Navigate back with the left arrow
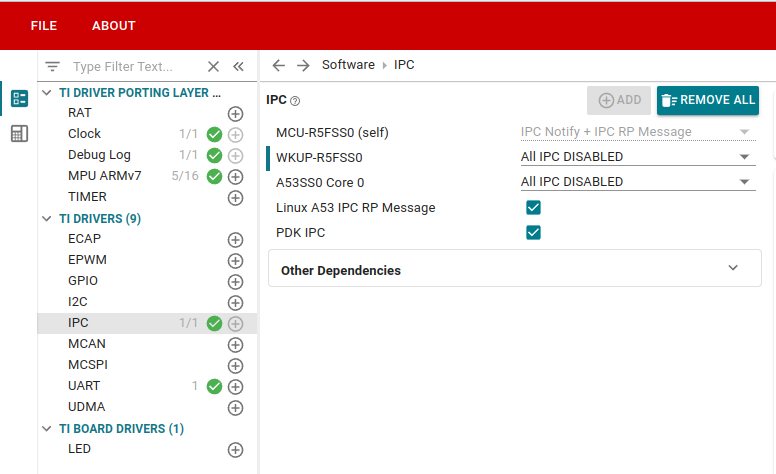 coord(279,65)
